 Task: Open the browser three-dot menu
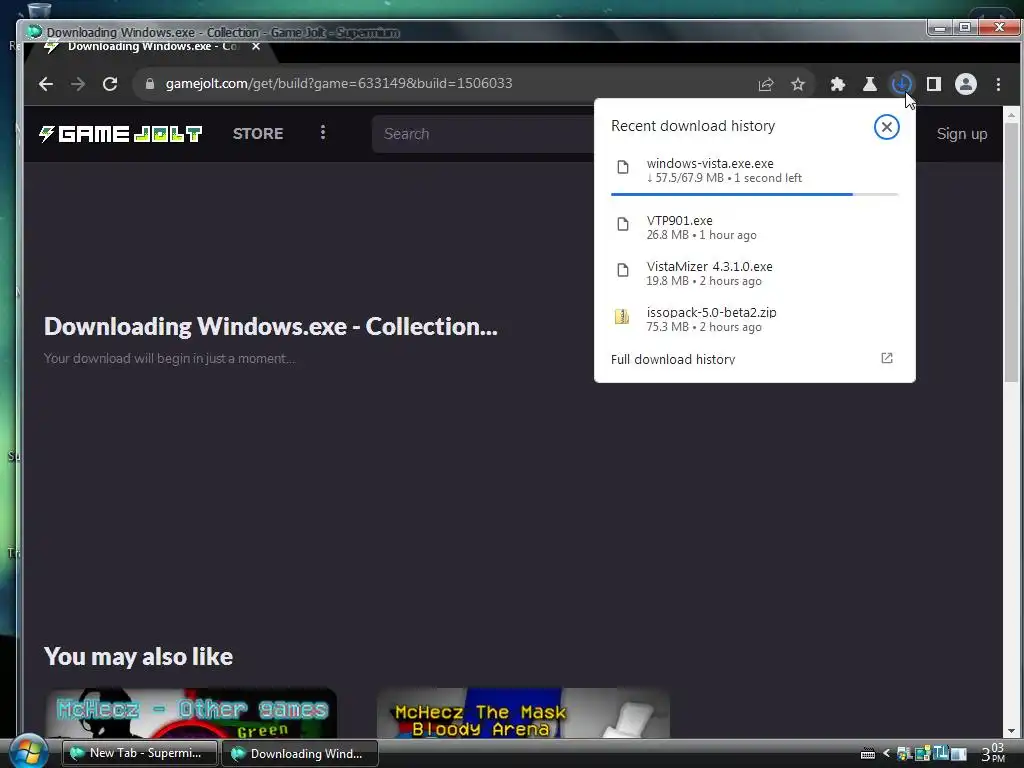click(x=998, y=84)
